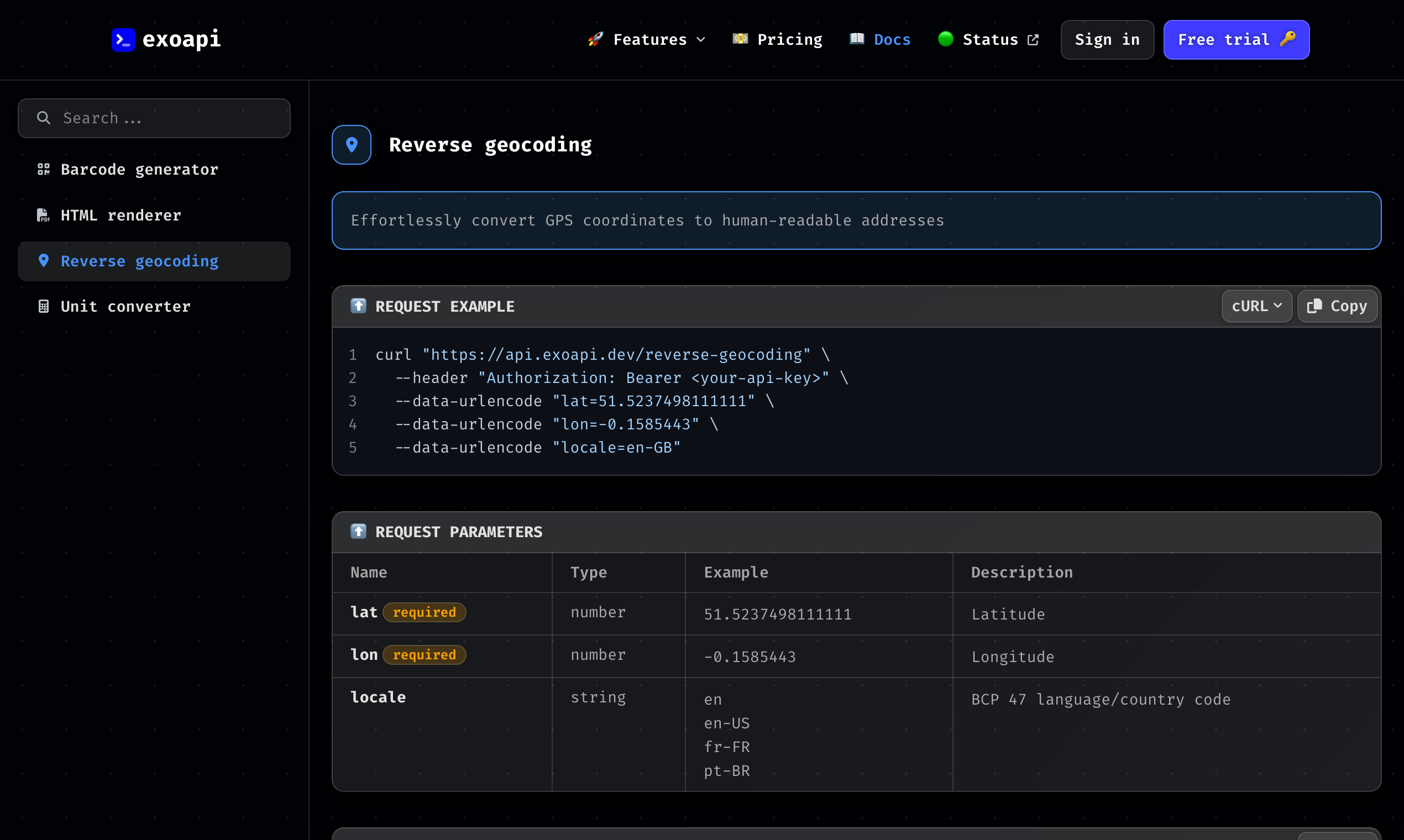
Task: Go to the Docs section
Action: [881, 40]
